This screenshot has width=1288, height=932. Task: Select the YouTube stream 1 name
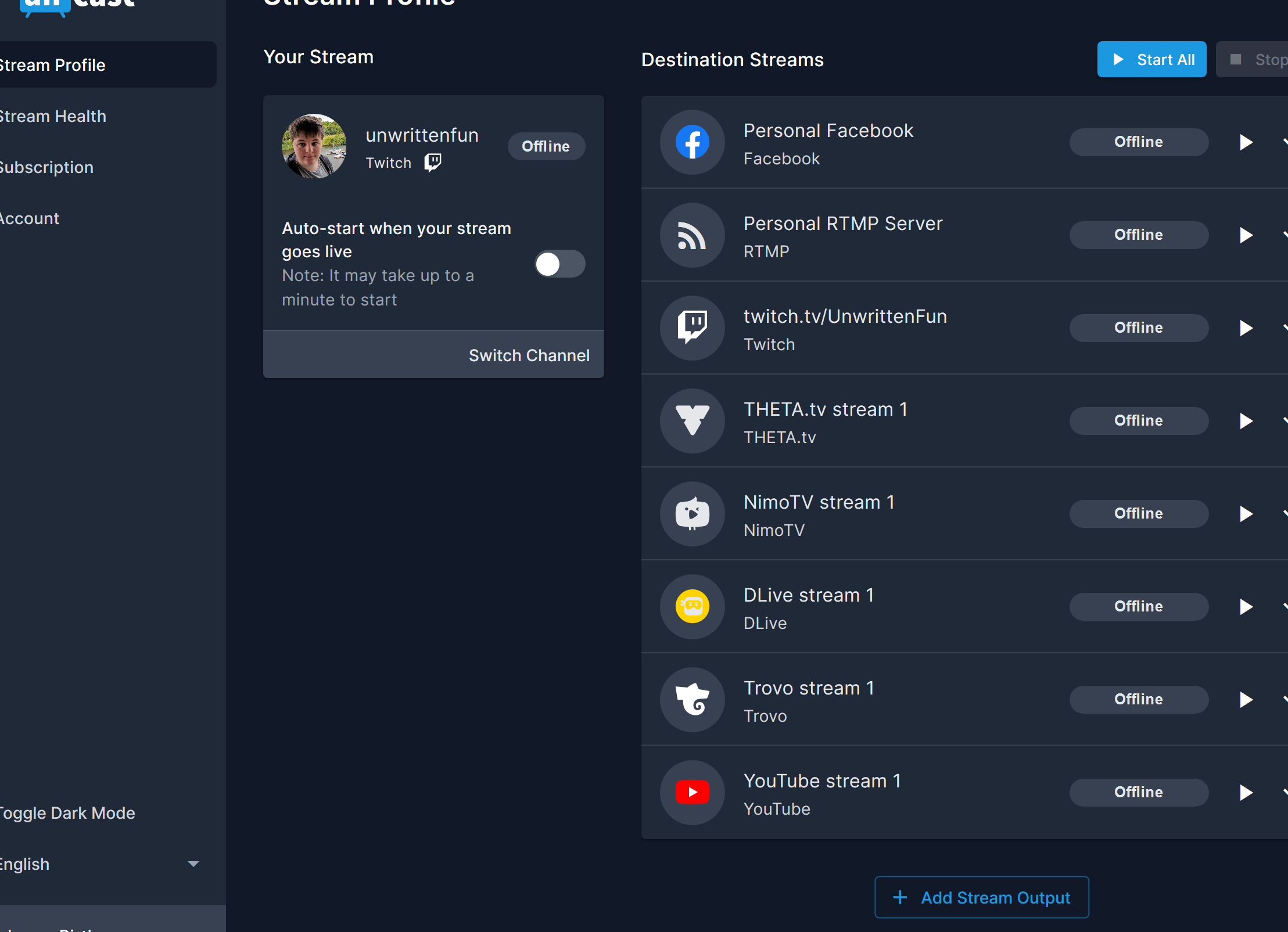click(x=822, y=781)
